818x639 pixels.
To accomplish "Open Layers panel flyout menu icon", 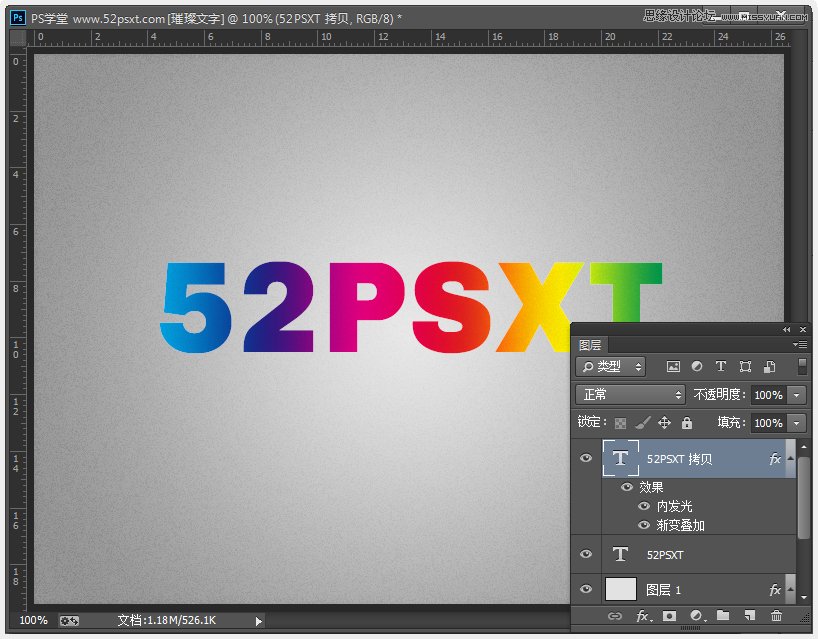I will 800,344.
